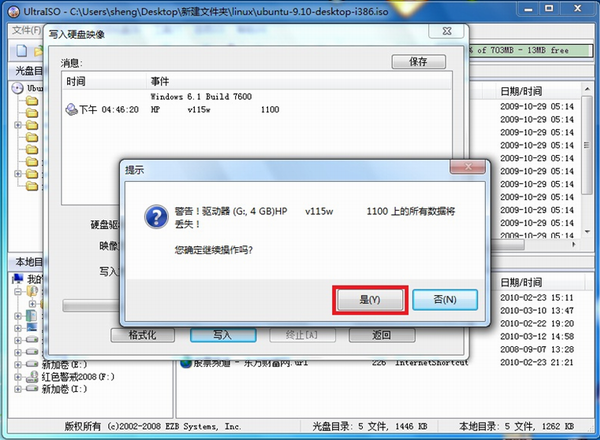Click the blue question mark icon in prompt
The height and width of the screenshot is (440, 600).
pos(156,217)
